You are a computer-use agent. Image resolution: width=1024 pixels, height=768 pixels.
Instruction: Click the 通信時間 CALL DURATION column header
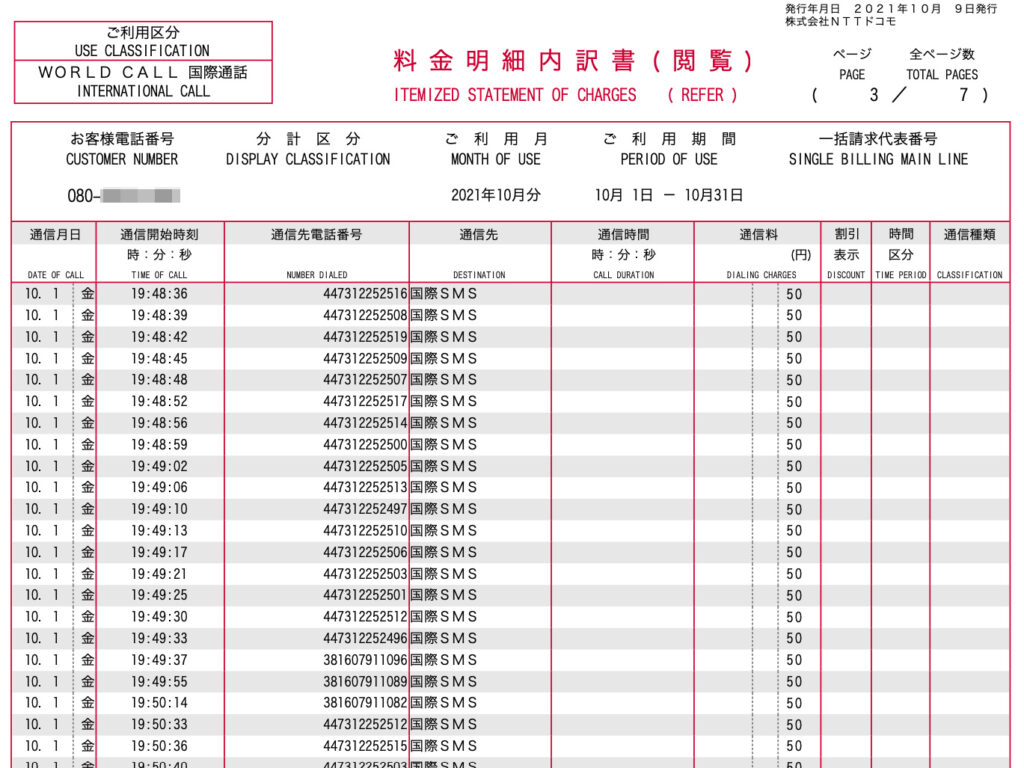623,253
